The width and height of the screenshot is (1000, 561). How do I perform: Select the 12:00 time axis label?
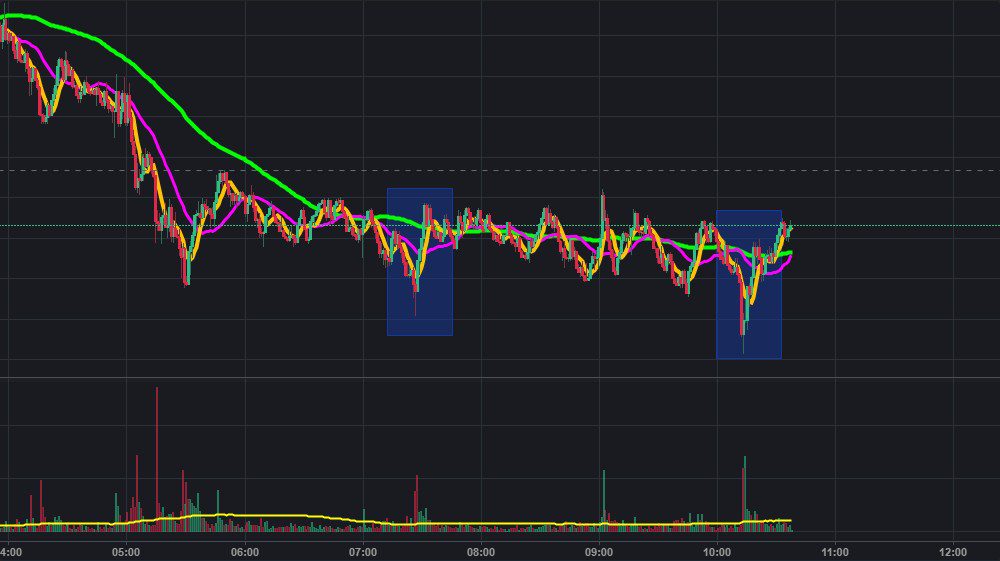[952, 551]
